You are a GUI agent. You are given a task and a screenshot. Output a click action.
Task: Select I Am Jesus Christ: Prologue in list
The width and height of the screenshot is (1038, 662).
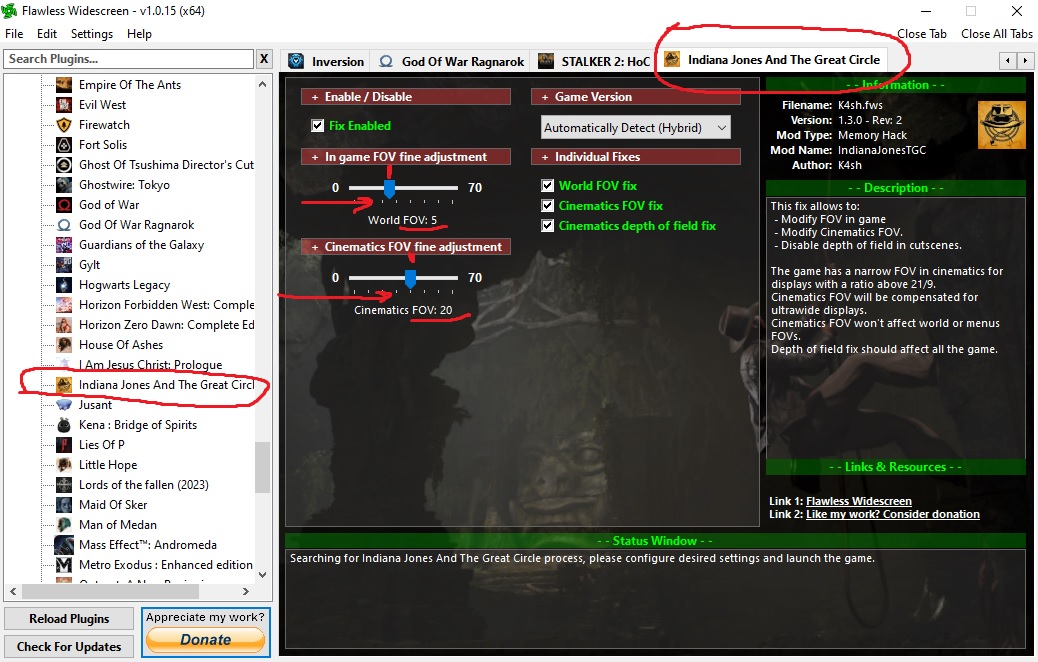150,365
